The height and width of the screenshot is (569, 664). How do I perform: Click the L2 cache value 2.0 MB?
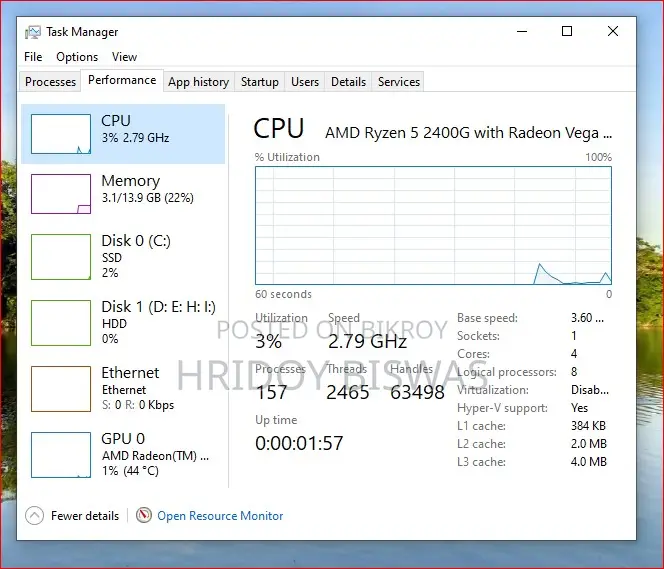tap(589, 444)
